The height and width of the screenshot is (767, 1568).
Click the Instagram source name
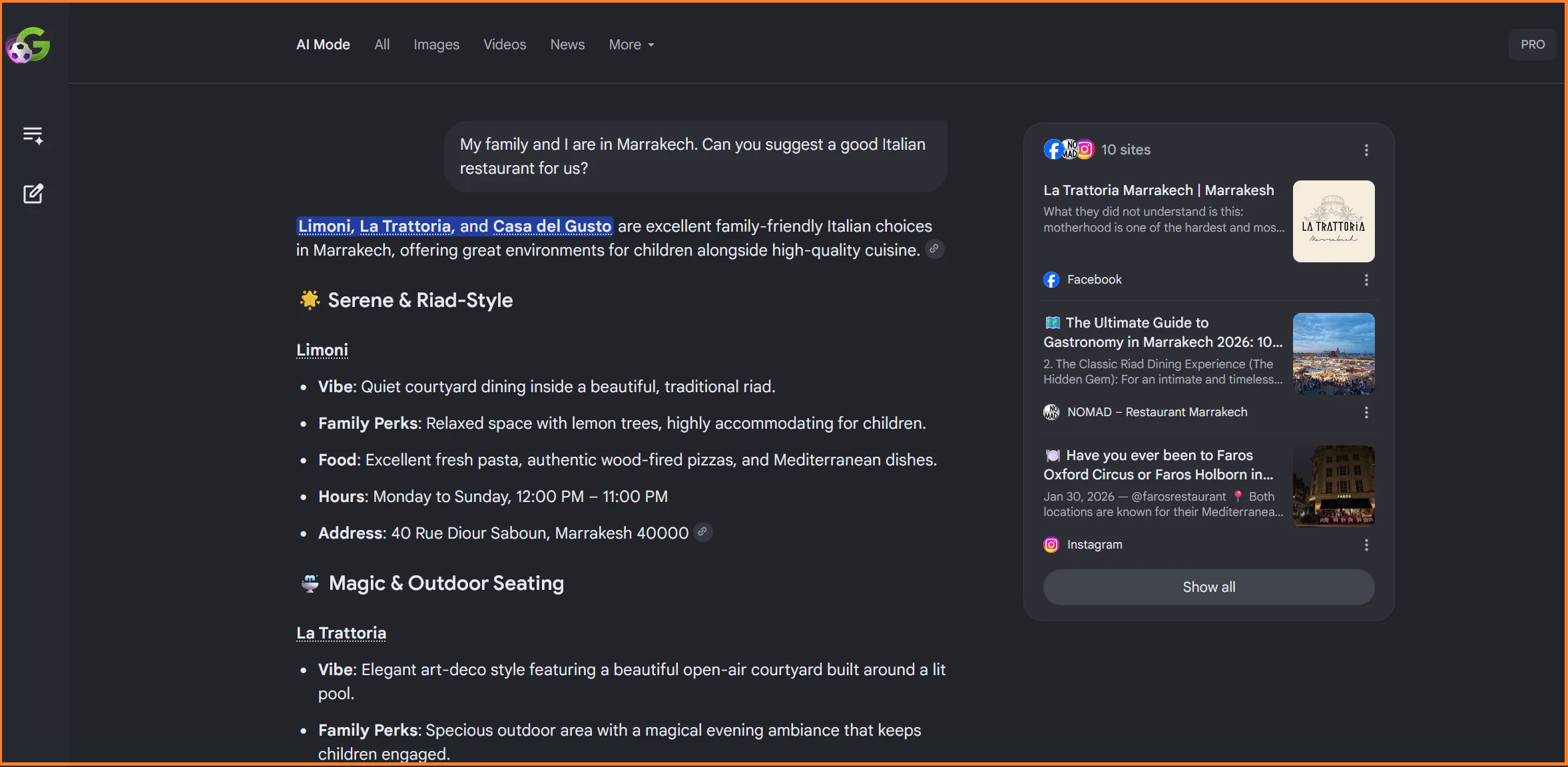tap(1095, 545)
